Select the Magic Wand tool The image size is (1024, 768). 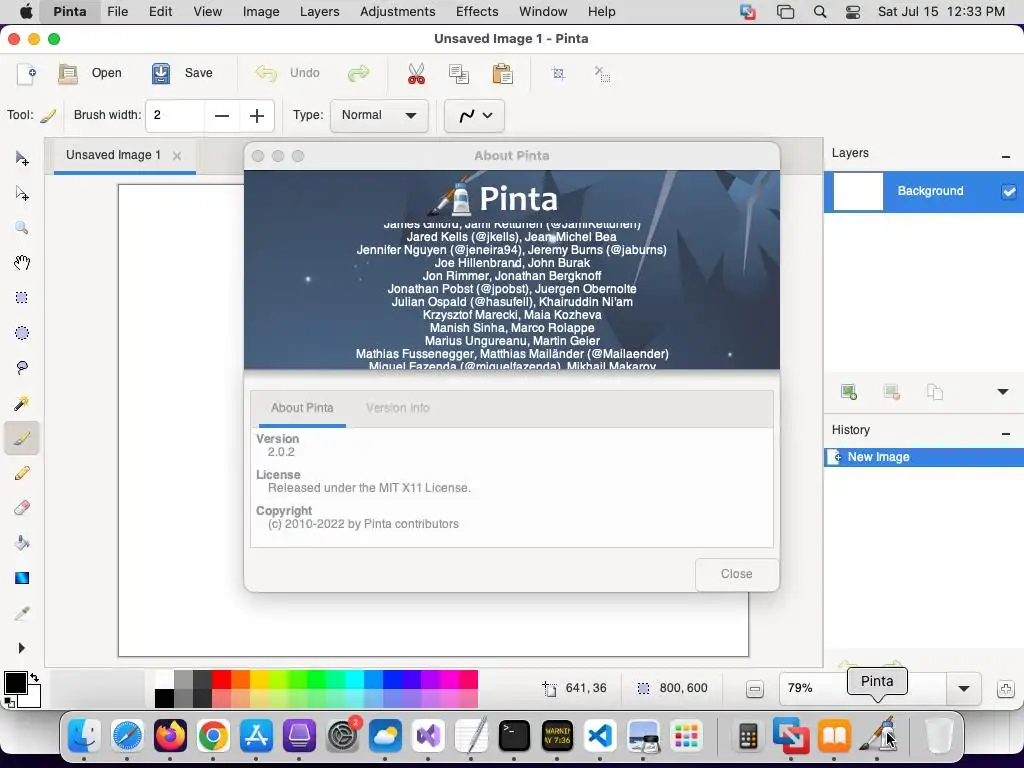[x=22, y=403]
